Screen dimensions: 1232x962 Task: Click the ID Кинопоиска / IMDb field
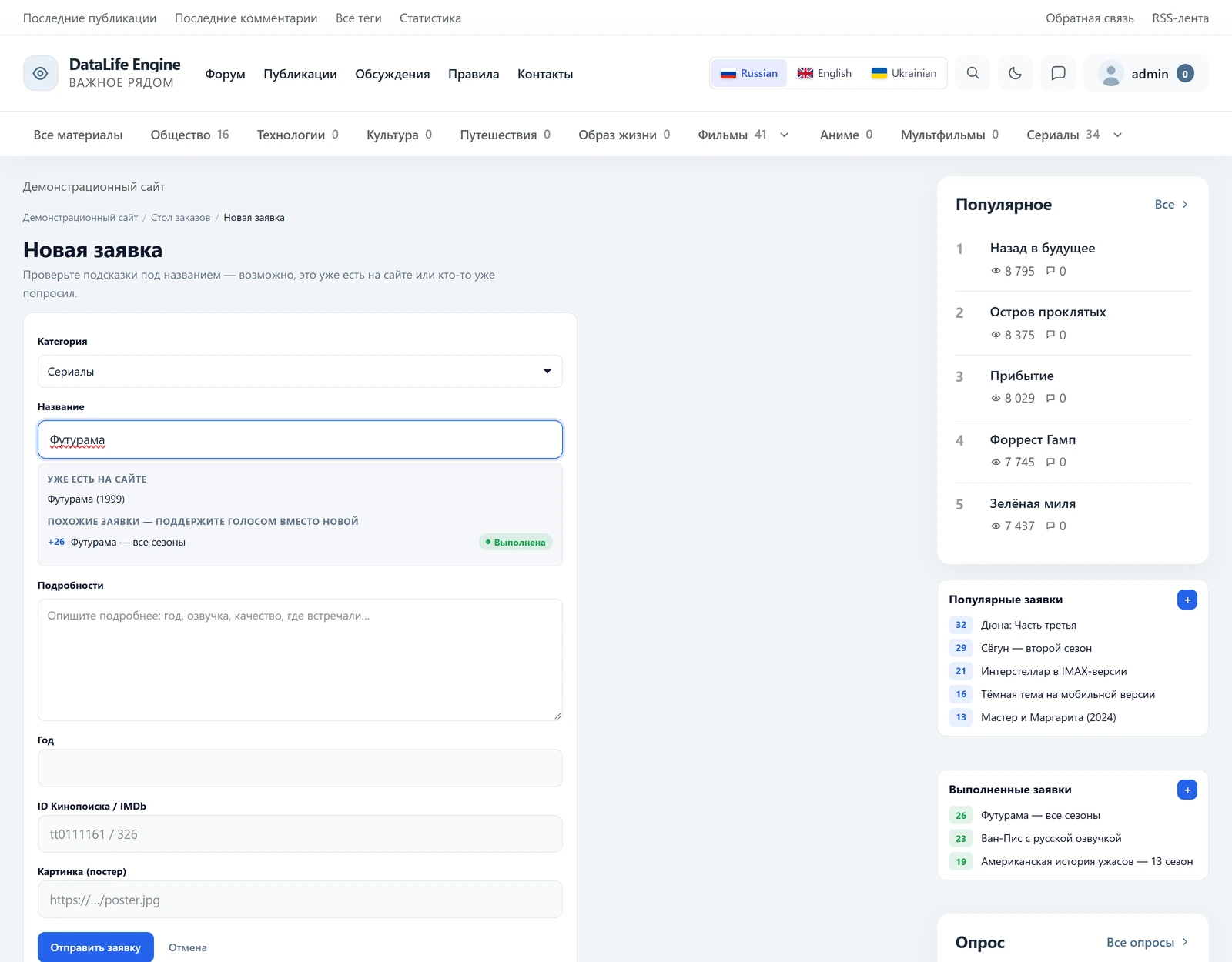[x=300, y=834]
